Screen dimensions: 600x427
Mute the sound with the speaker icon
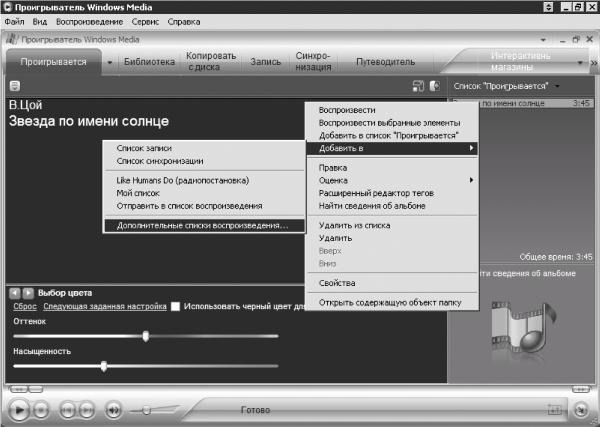click(x=114, y=409)
